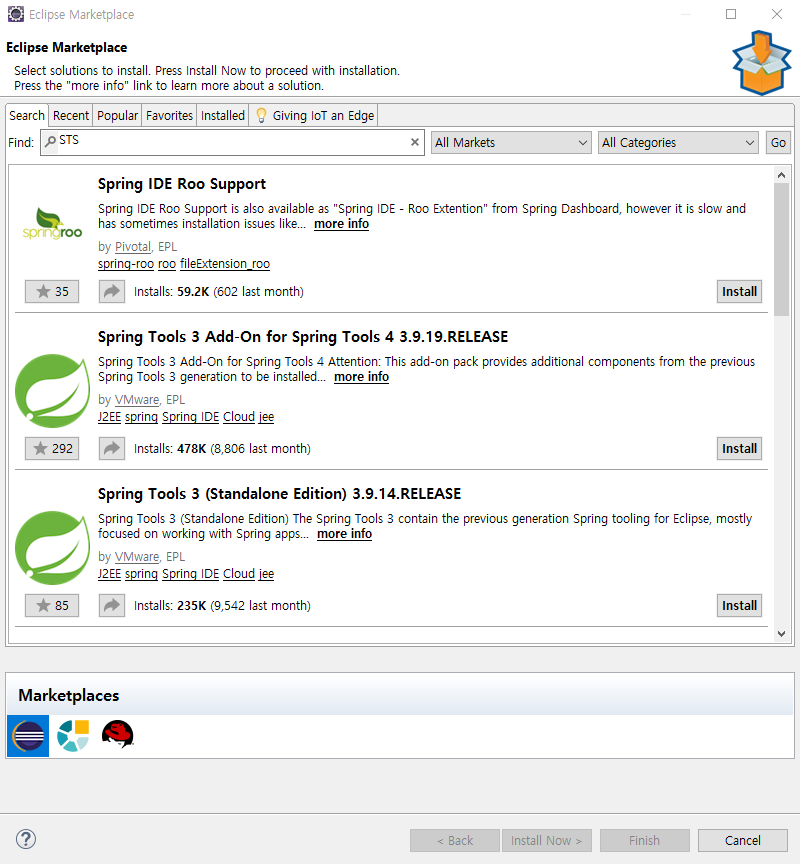Screen dimensions: 800x864
Task: Open the Giving IoT an Edge tab
Action: click(314, 116)
